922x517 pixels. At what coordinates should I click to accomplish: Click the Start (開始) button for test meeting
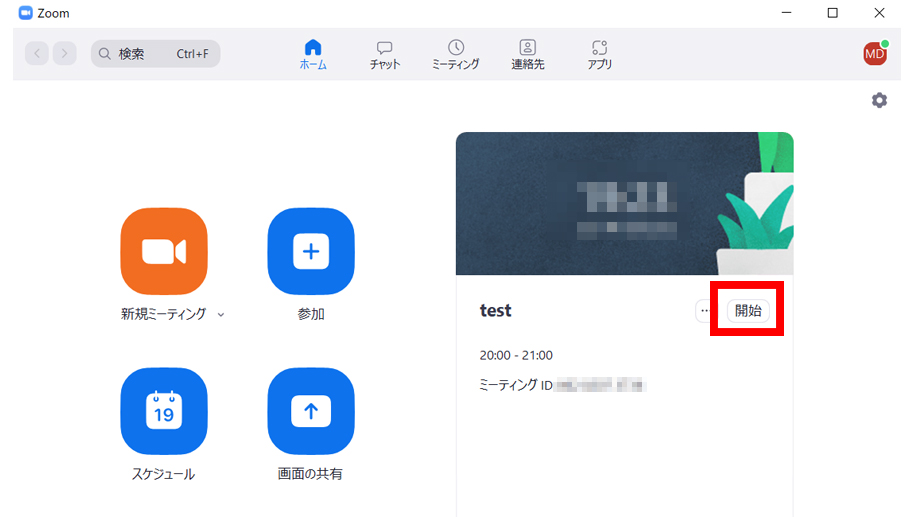[748, 310]
